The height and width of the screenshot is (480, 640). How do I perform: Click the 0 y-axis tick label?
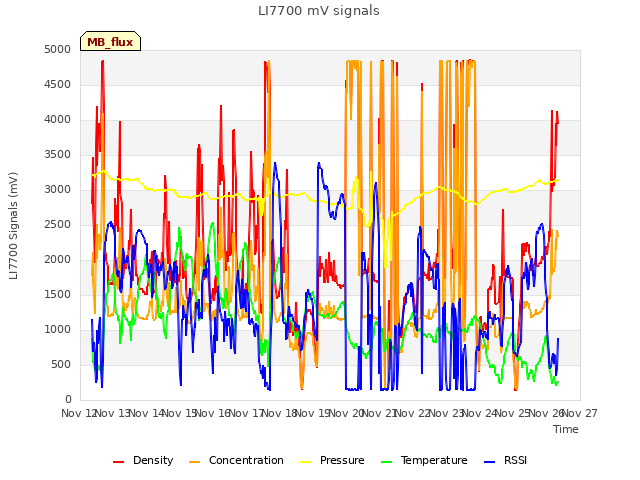[68, 400]
